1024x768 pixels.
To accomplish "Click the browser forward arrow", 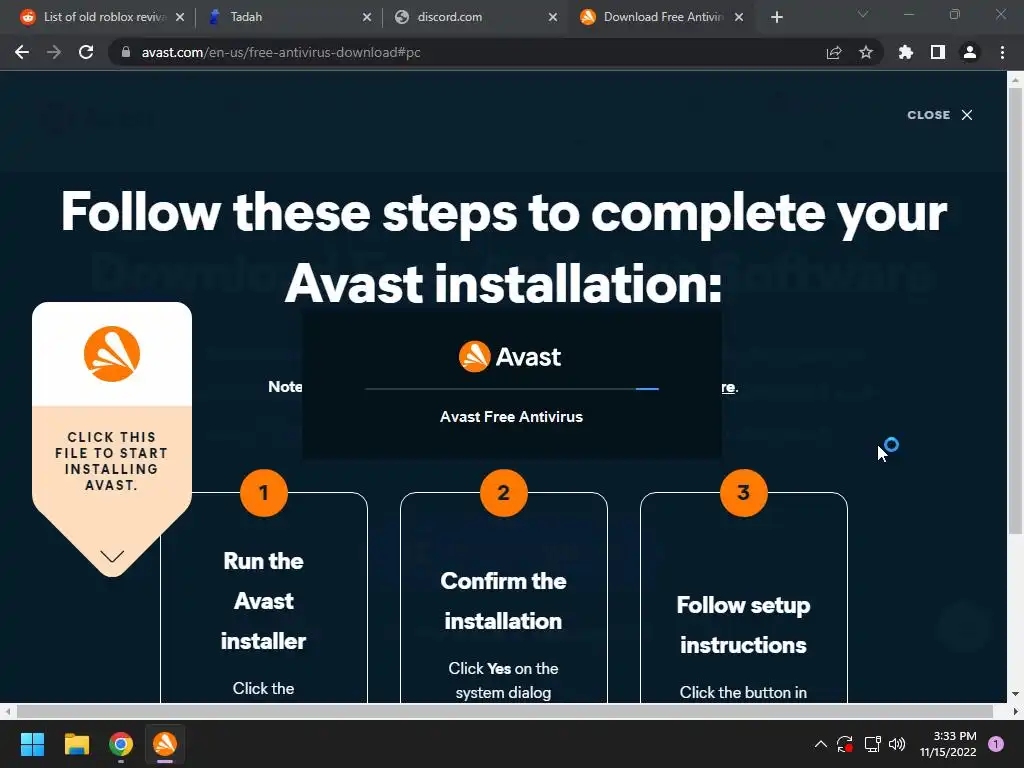I will click(x=54, y=52).
